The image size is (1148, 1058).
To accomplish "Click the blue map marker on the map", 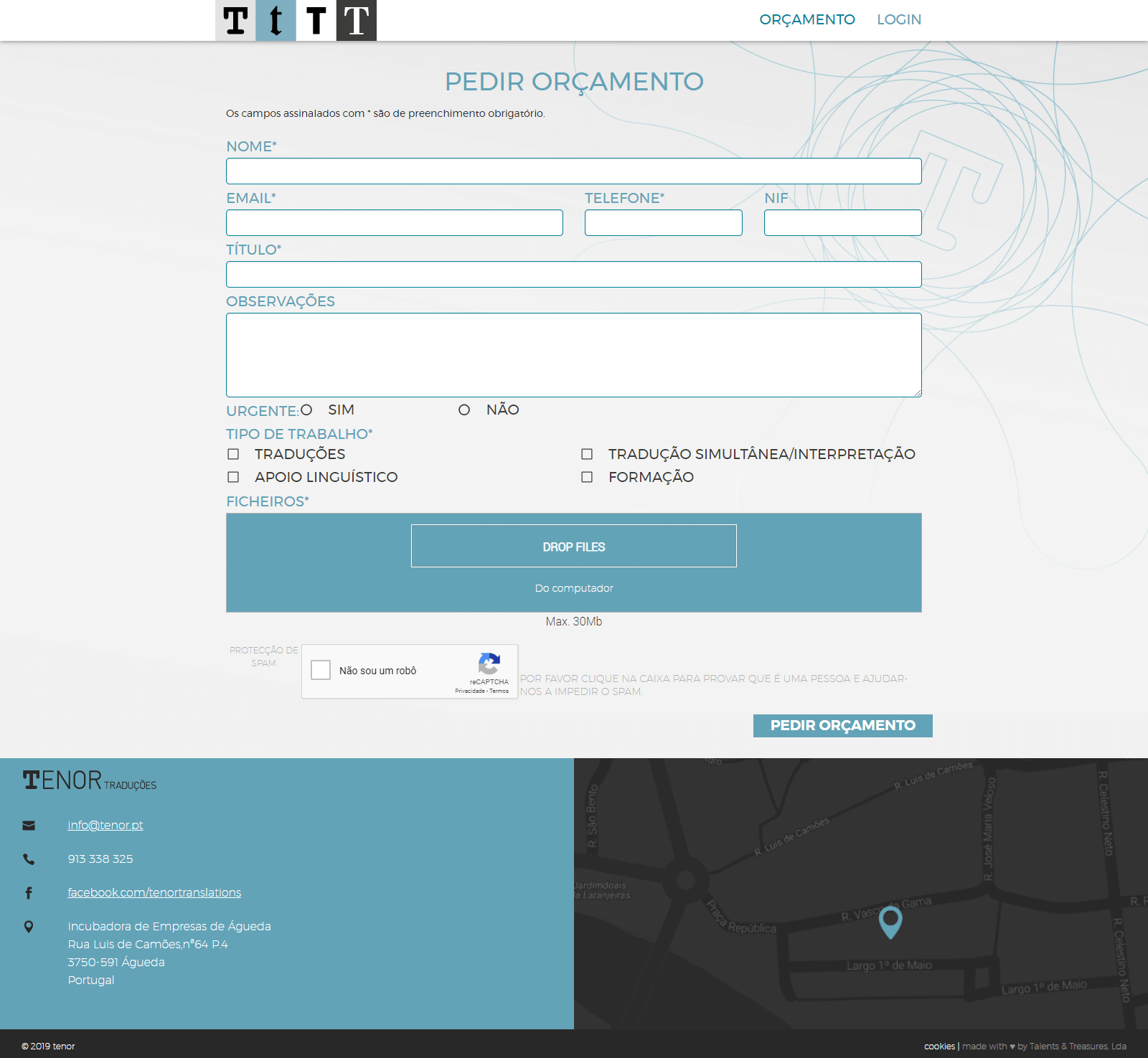I will click(890, 924).
